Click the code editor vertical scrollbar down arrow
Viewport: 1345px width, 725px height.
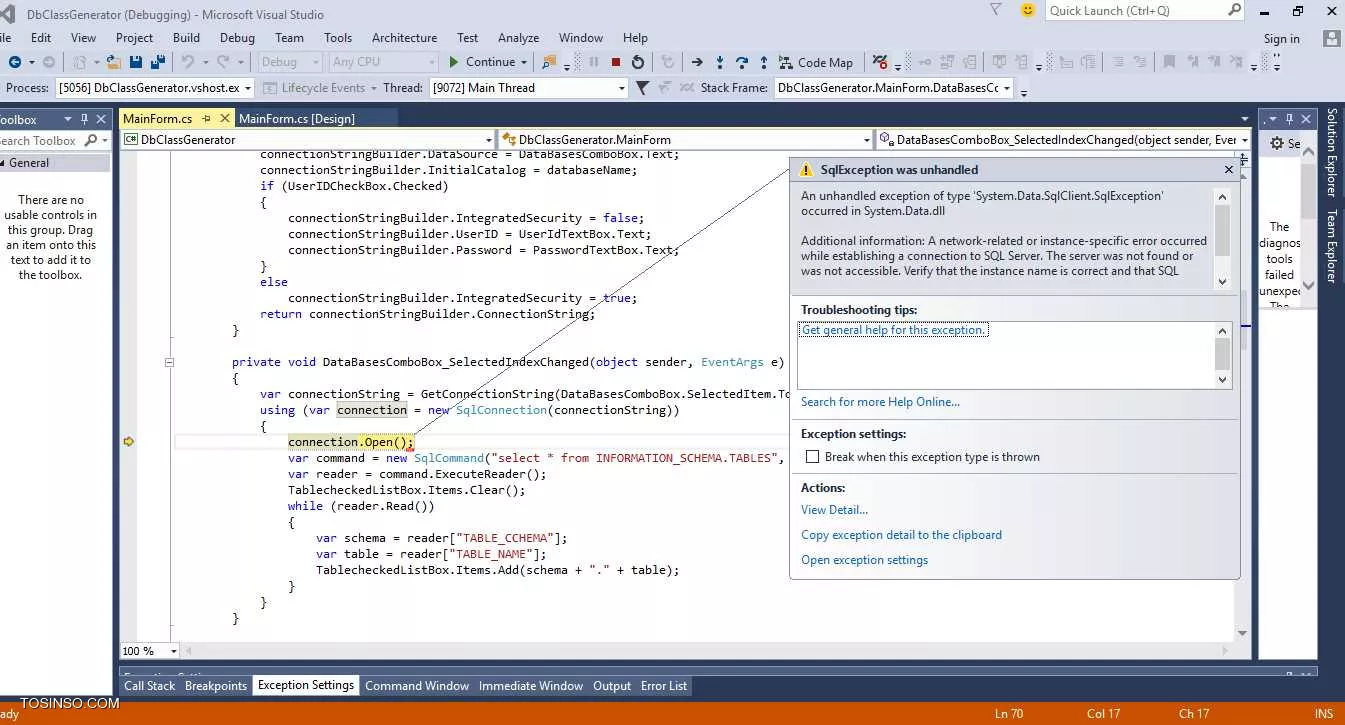point(1243,632)
